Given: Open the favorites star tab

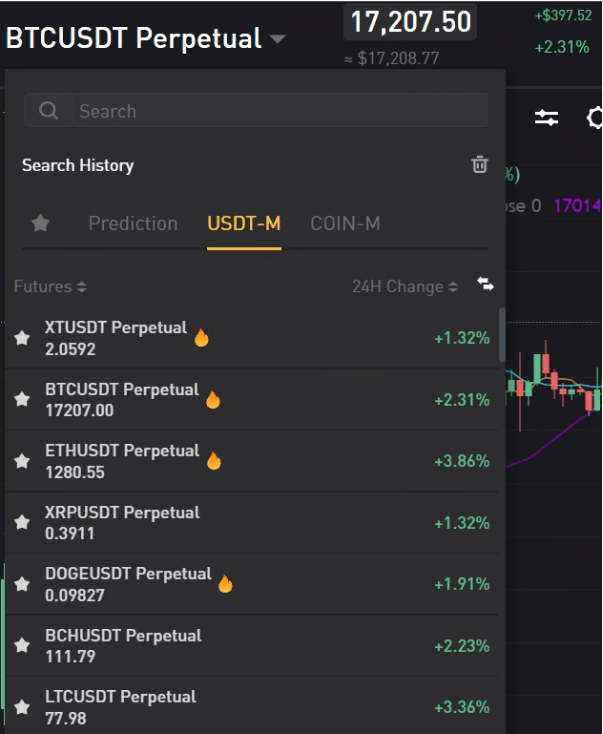Looking at the screenshot, I should 41,223.
